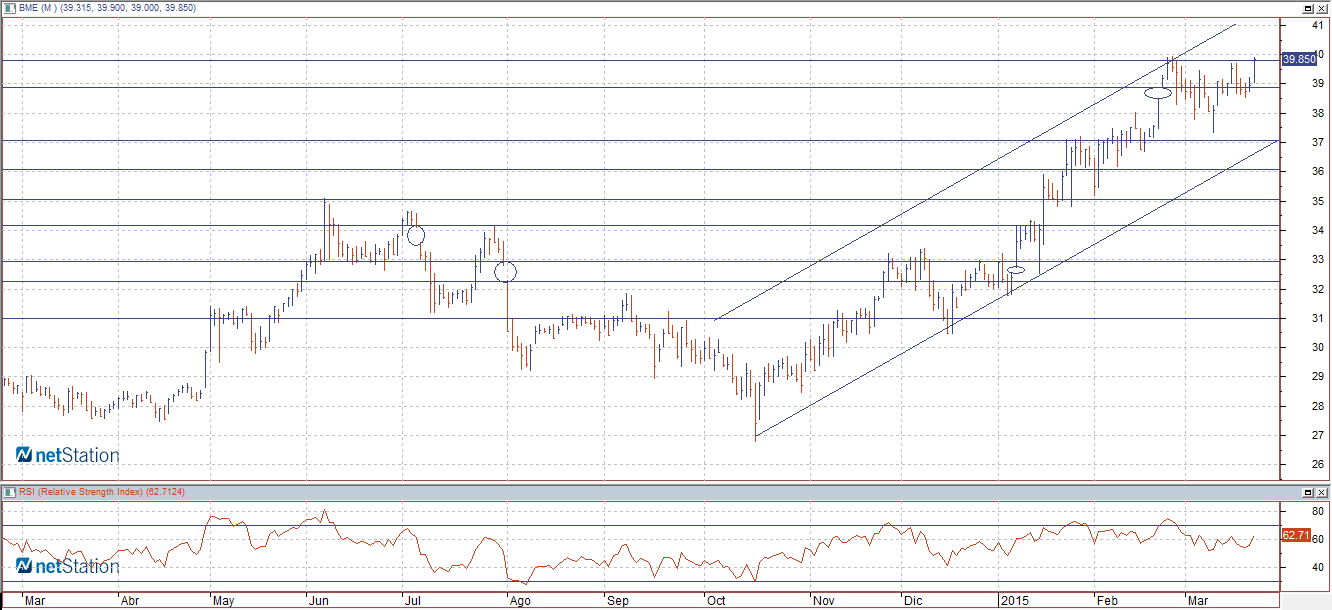The height and width of the screenshot is (610, 1332).
Task: Click the Abr month label
Action: pyautogui.click(x=130, y=601)
